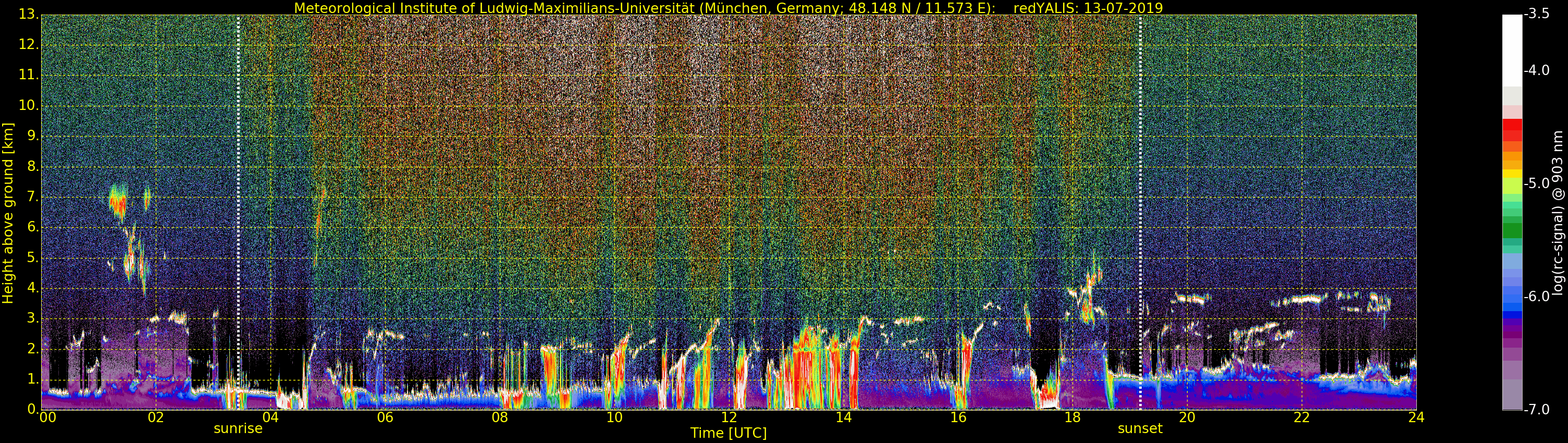Click the y-axis tick label '10.'
1568x443 pixels.
coord(29,106)
